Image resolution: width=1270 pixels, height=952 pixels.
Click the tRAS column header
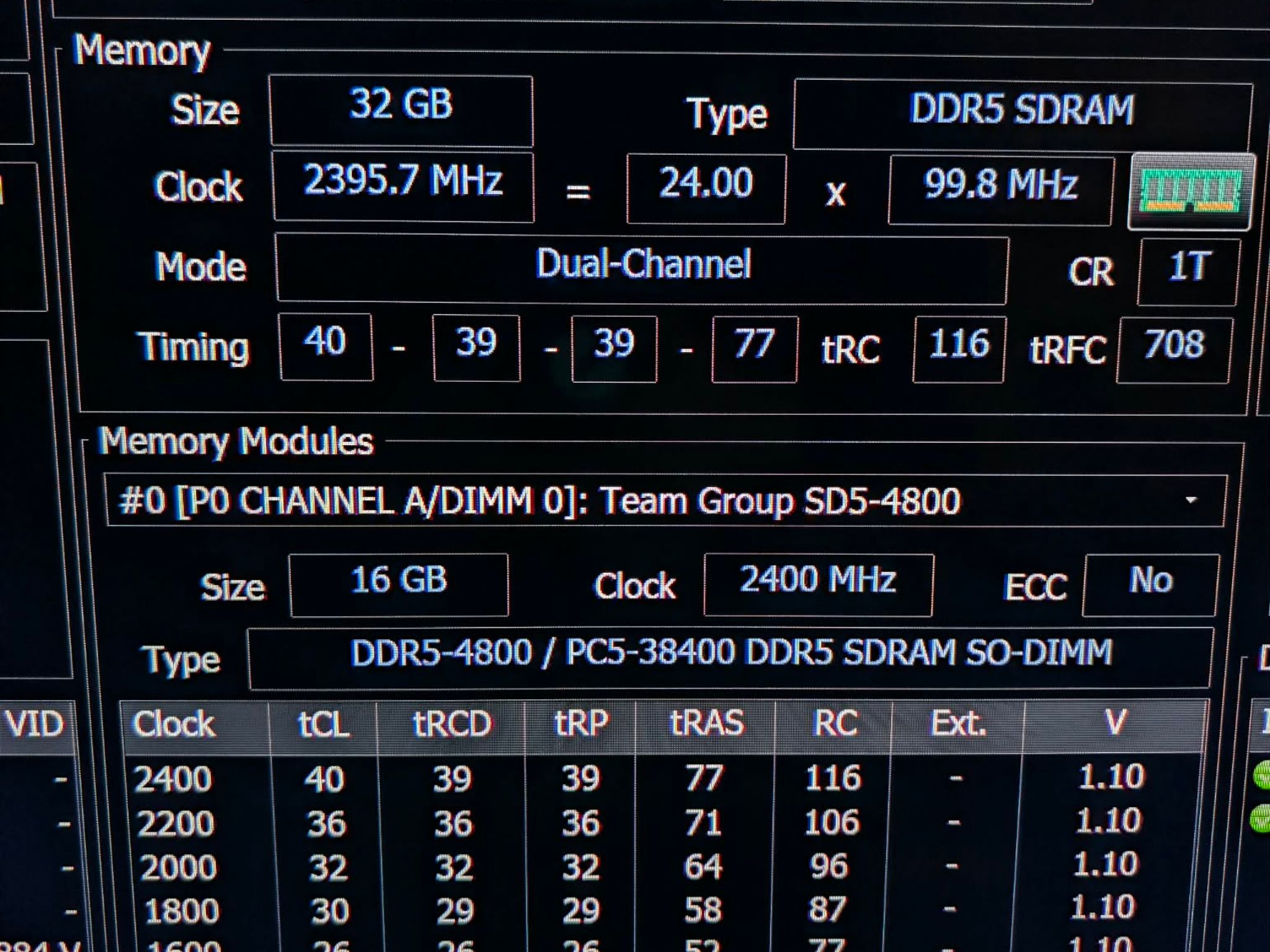tap(706, 726)
